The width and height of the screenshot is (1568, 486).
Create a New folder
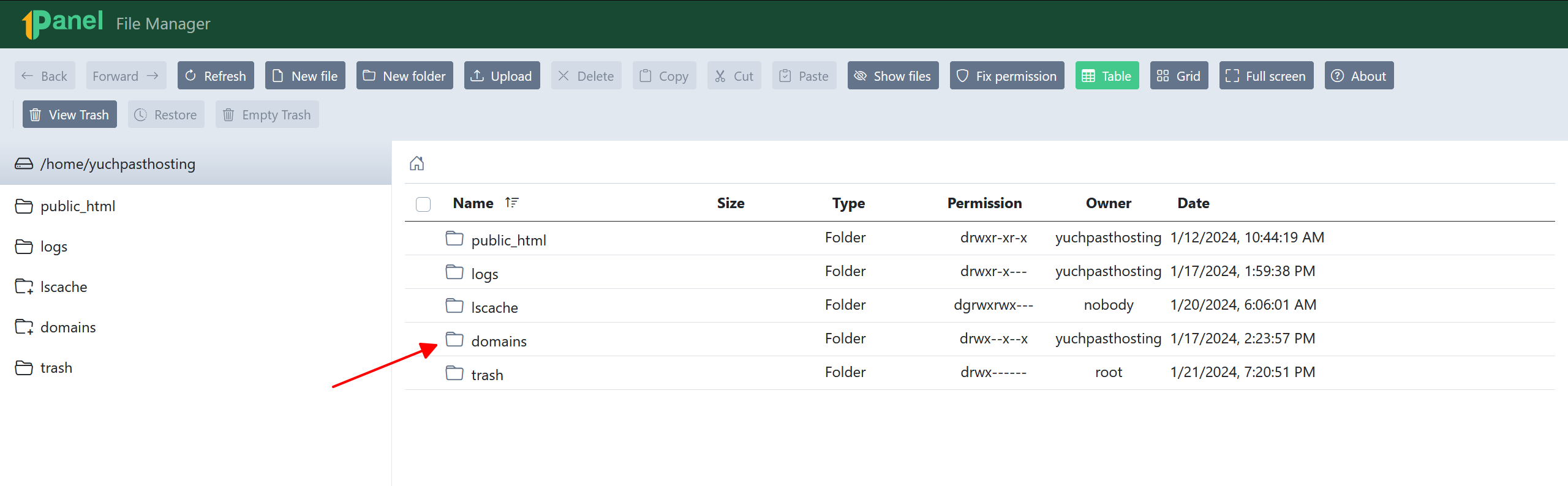[404, 76]
